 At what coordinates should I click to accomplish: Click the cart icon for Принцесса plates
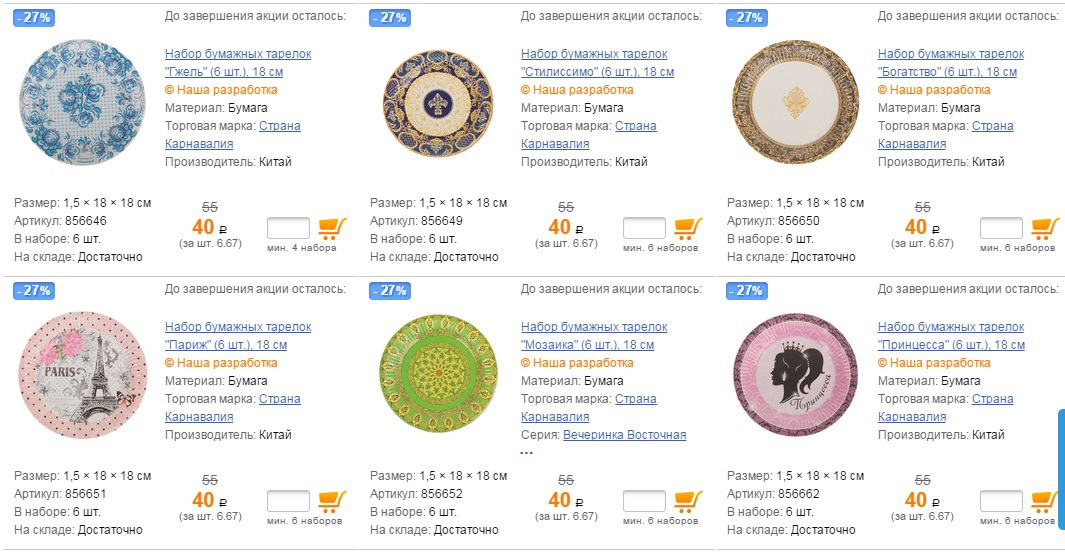pos(1045,501)
